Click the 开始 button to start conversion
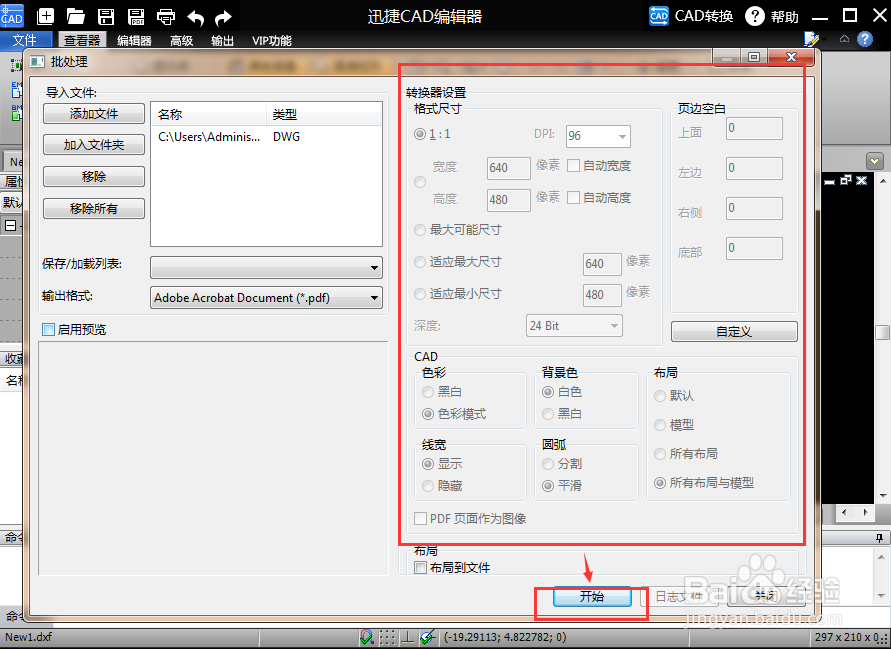Viewport: 891px width, 649px height. pyautogui.click(x=590, y=596)
